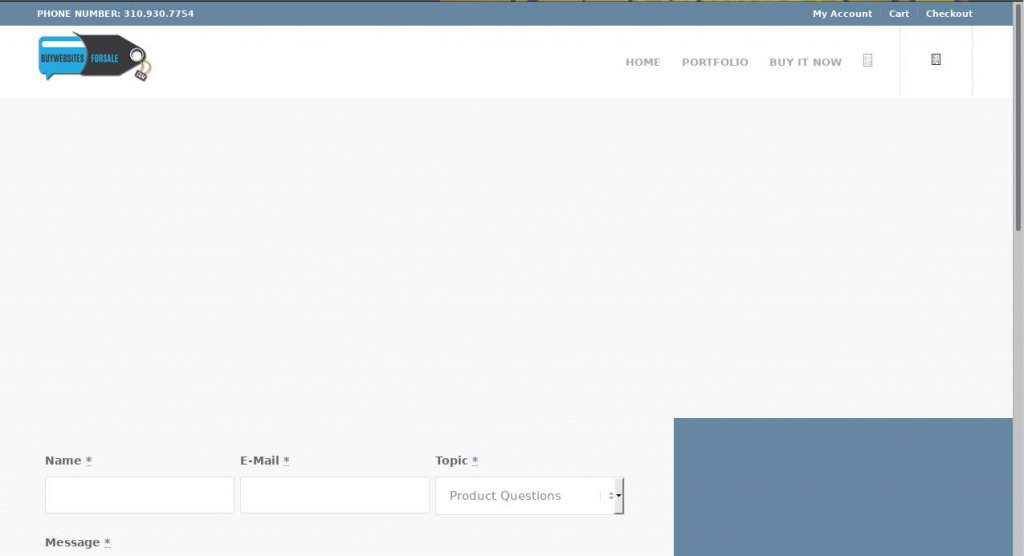Focus the E-Mail input field
Image resolution: width=1024 pixels, height=556 pixels.
click(x=334, y=495)
